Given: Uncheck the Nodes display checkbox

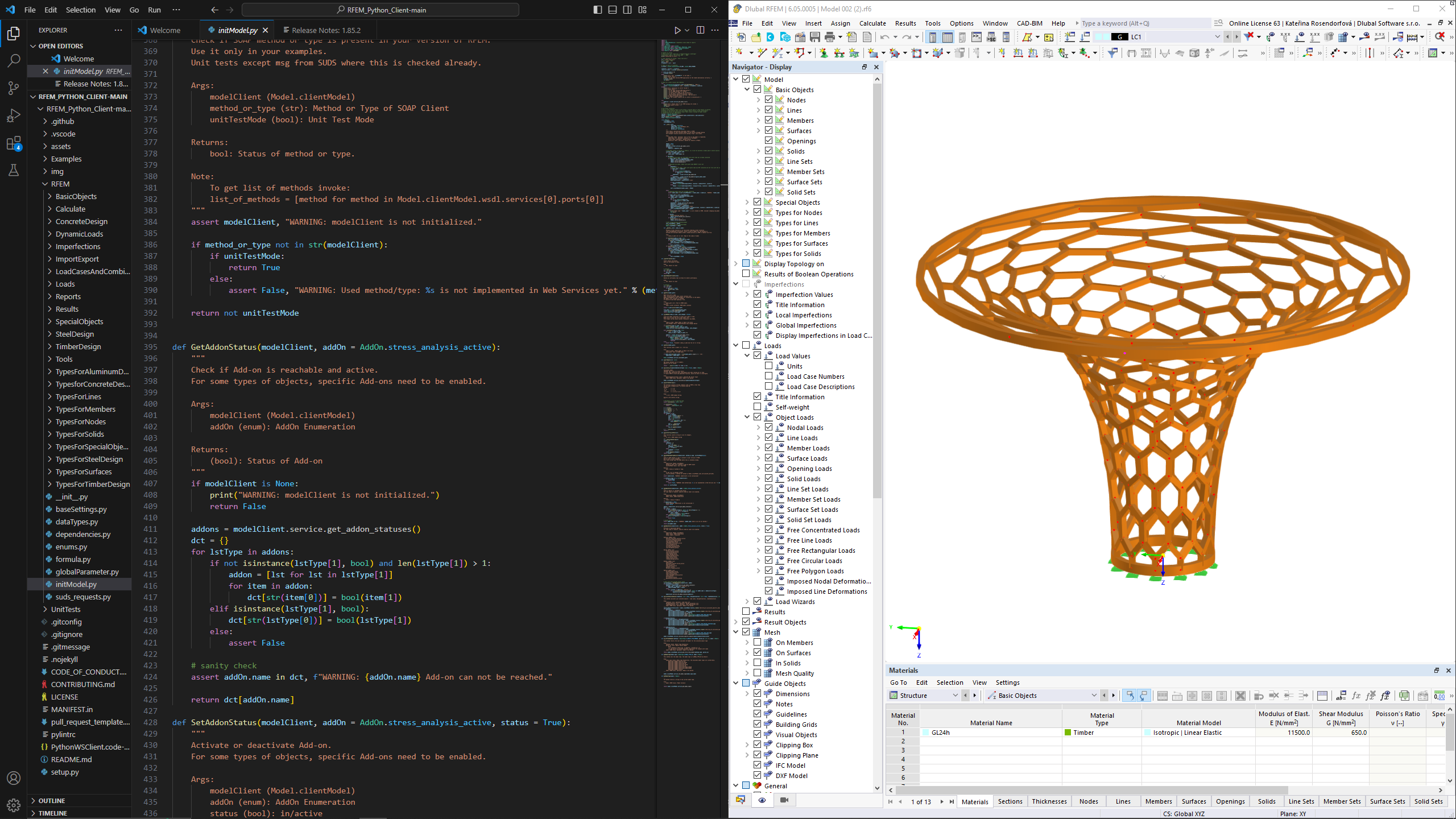Looking at the screenshot, I should tap(768, 100).
